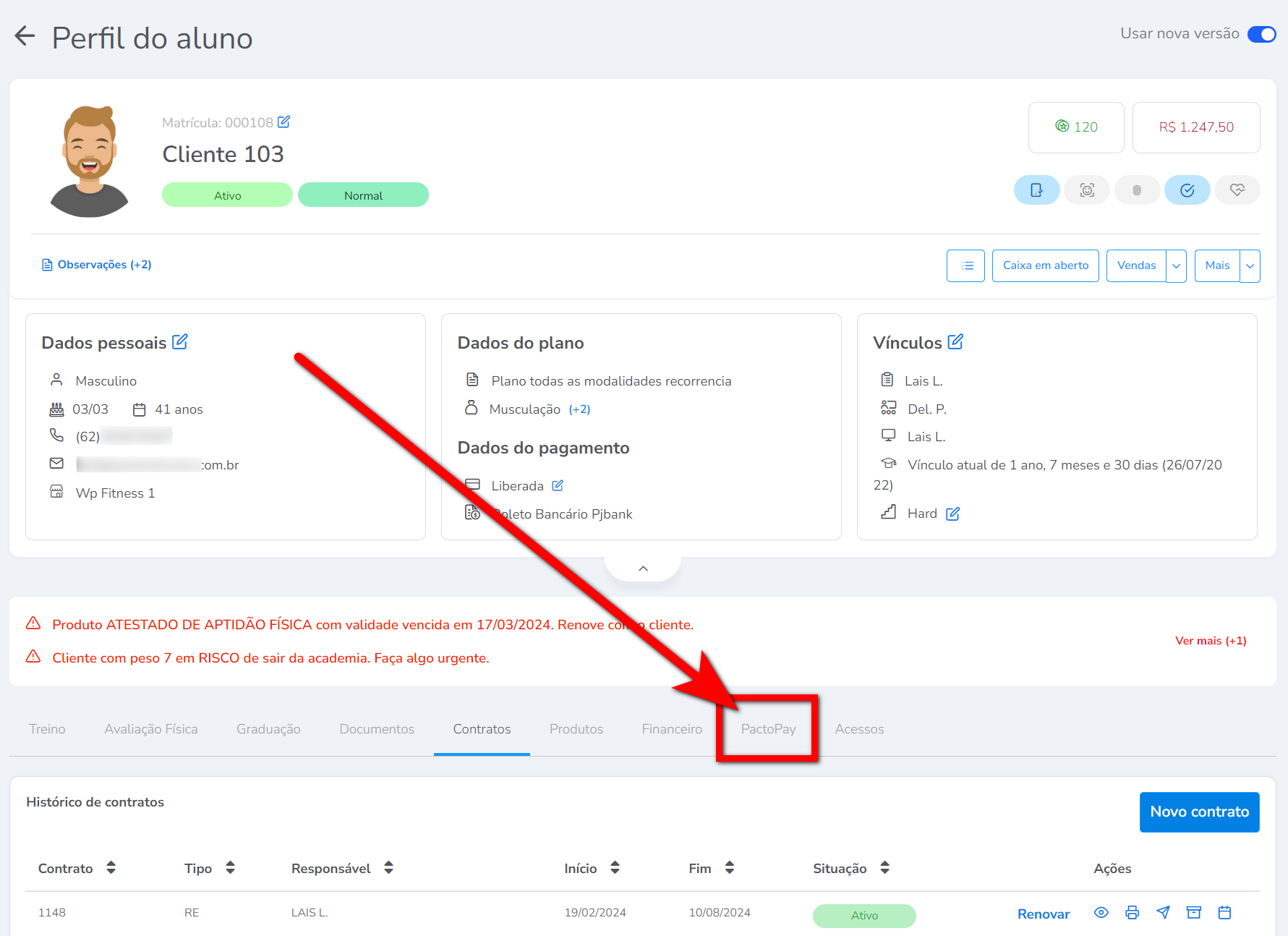Click the fingerprint biometrics icon

pyautogui.click(x=1137, y=190)
